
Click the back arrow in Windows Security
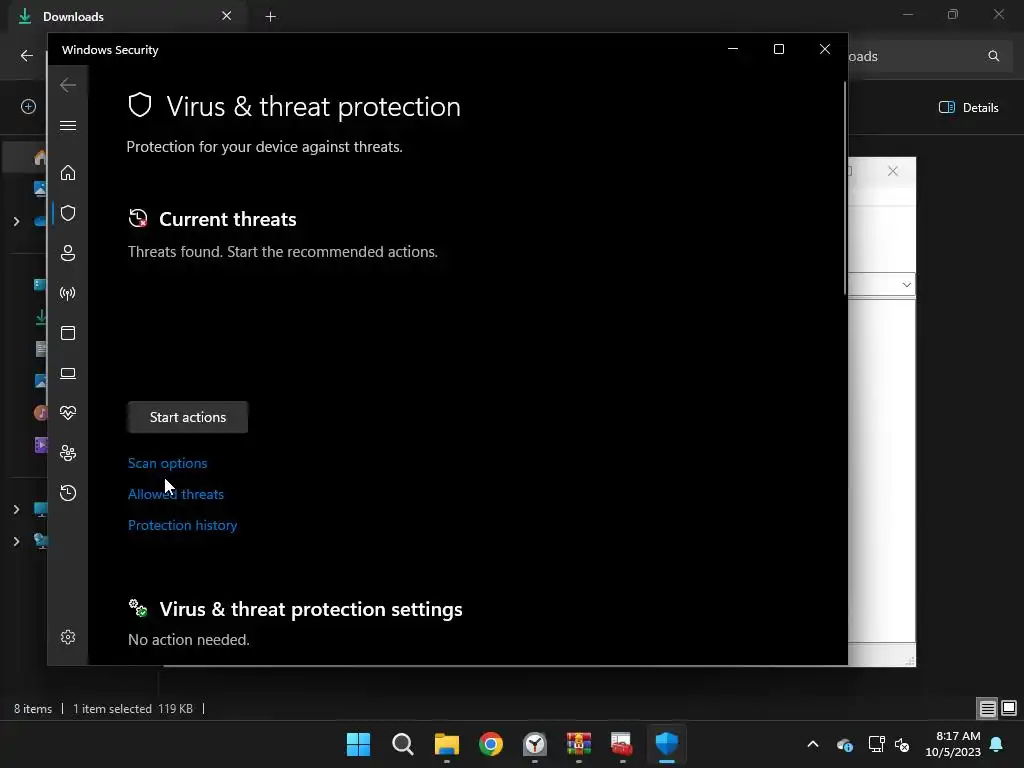(x=68, y=85)
